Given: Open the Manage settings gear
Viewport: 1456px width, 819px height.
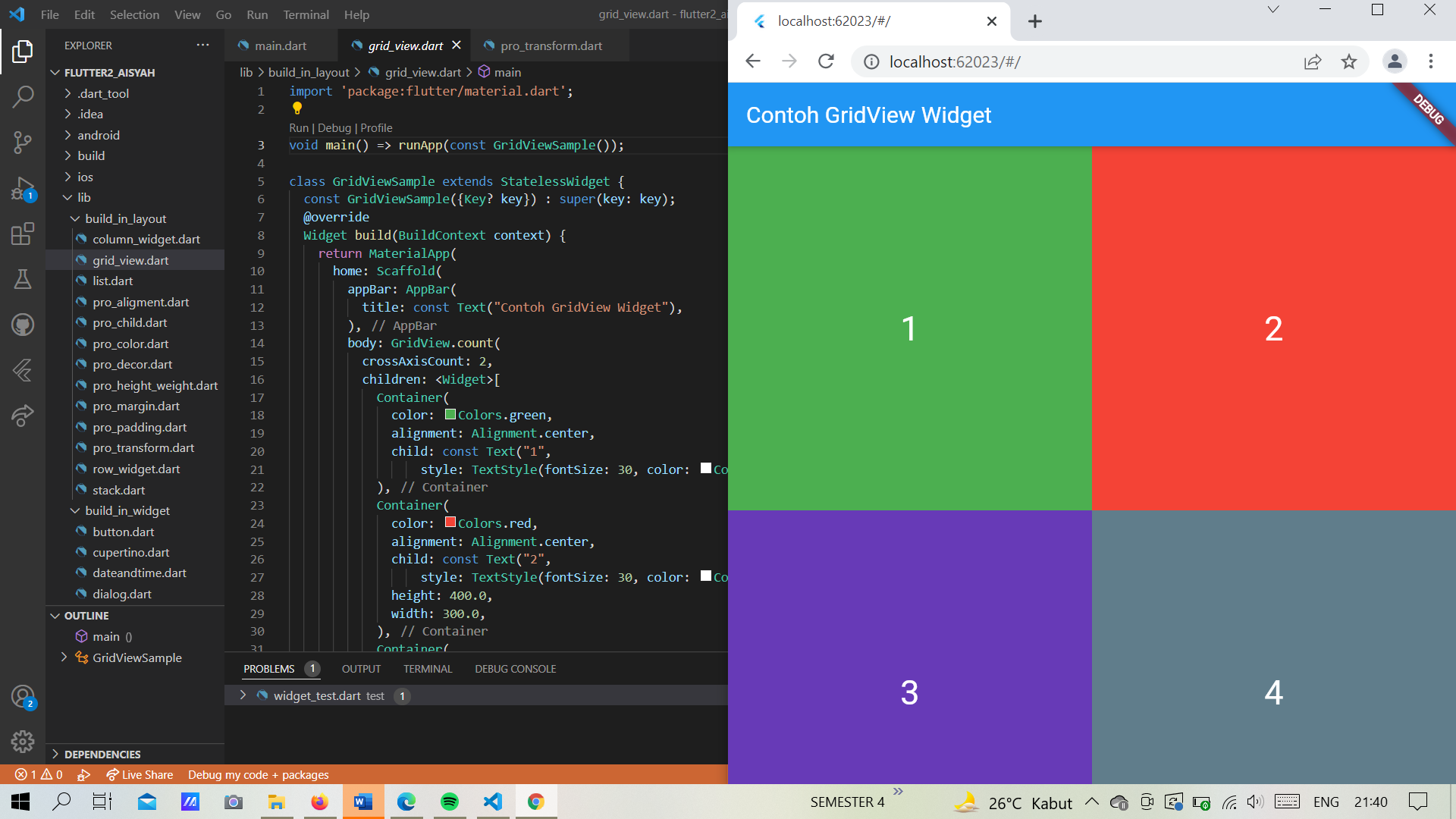Looking at the screenshot, I should click(x=23, y=742).
